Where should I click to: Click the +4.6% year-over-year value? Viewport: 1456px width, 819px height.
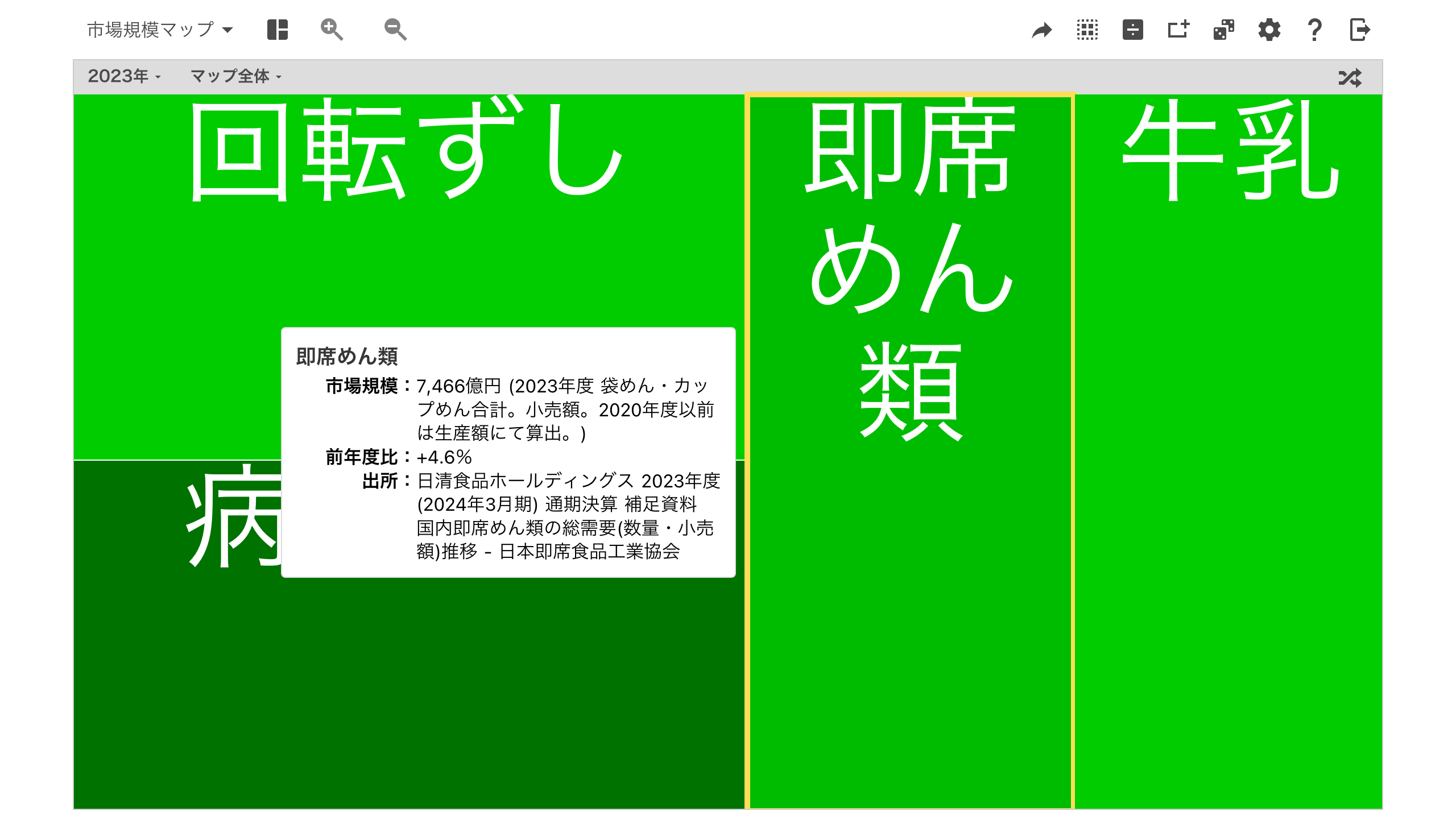(444, 457)
